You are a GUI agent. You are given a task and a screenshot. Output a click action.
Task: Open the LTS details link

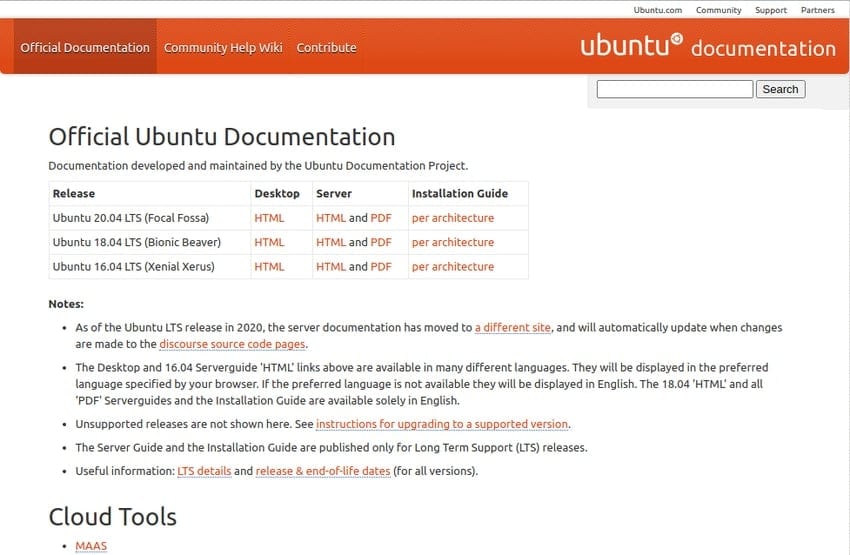tap(204, 471)
